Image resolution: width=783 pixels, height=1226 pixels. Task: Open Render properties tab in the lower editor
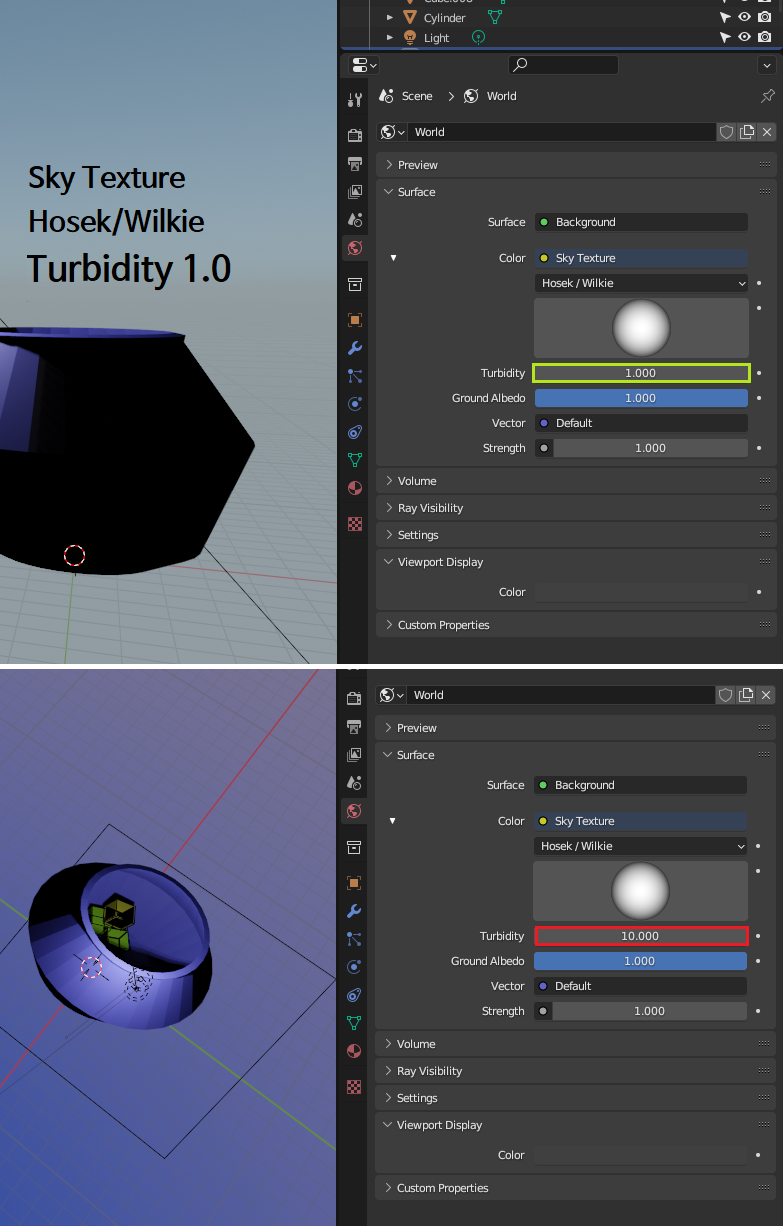pos(354,698)
